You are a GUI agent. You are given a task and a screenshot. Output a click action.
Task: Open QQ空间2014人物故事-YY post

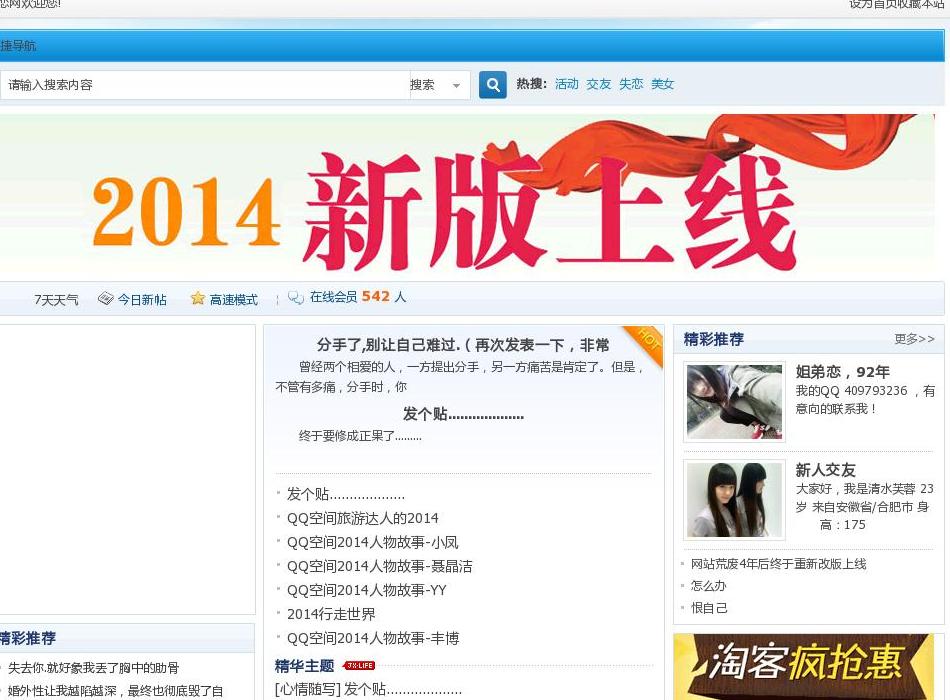point(367,590)
